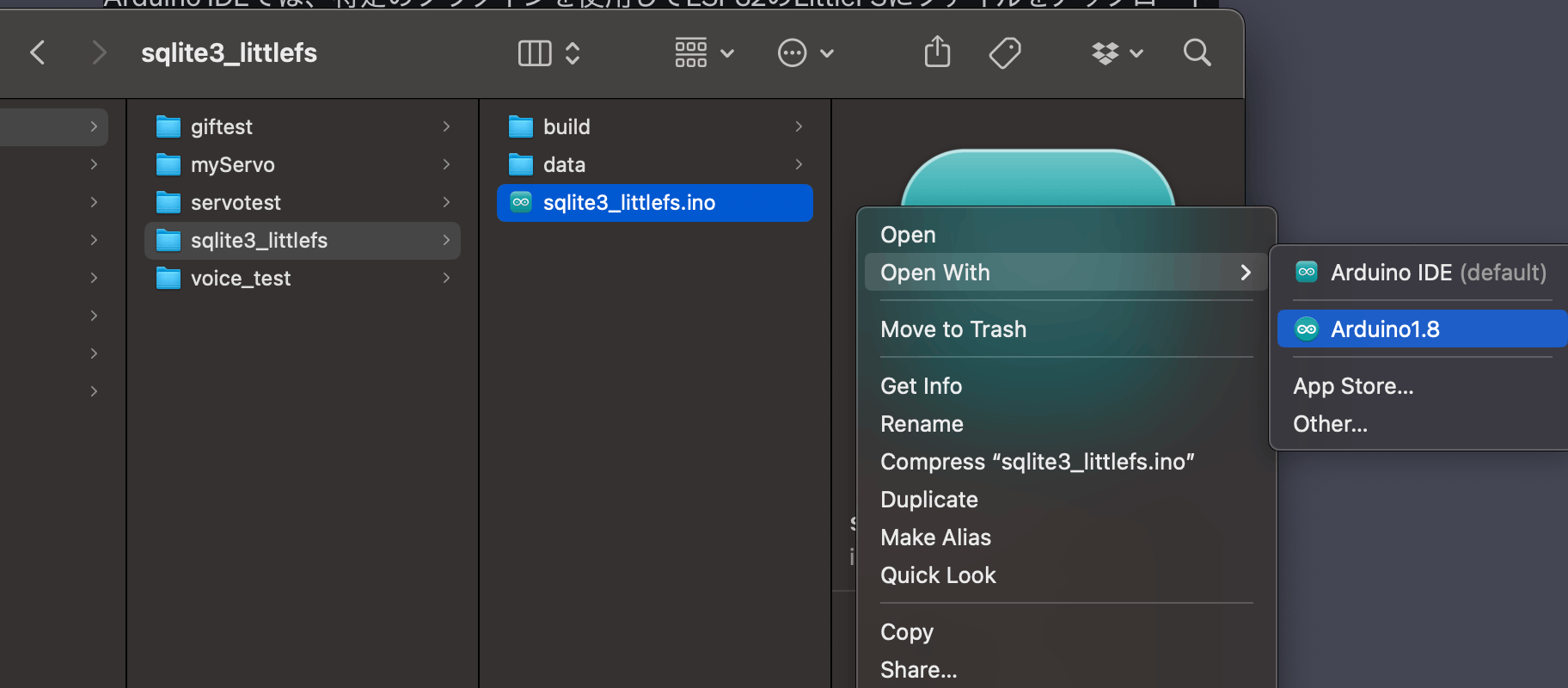Viewport: 1568px width, 688px height.
Task: Select Arduino1.8 in Open With submenu
Action: pyautogui.click(x=1384, y=329)
